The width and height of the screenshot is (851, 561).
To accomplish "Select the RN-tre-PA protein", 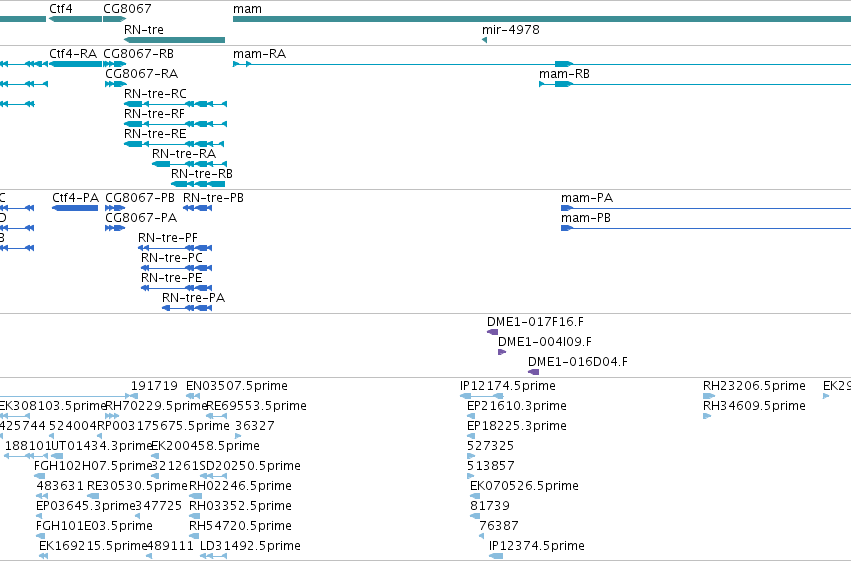I will tap(187, 308).
